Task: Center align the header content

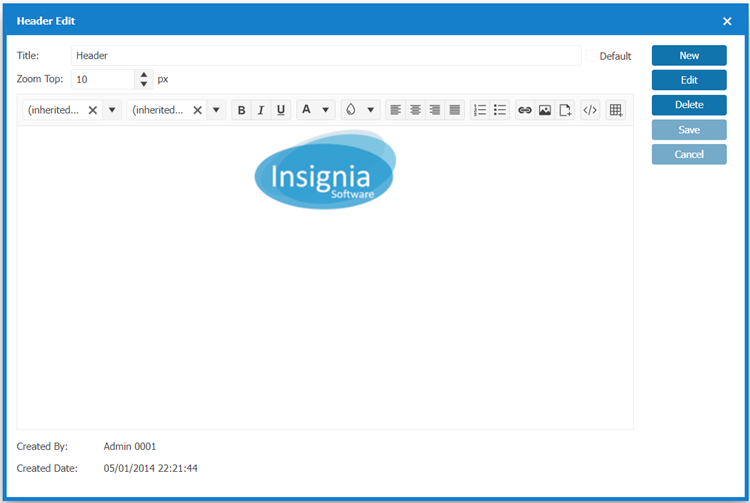Action: [415, 110]
